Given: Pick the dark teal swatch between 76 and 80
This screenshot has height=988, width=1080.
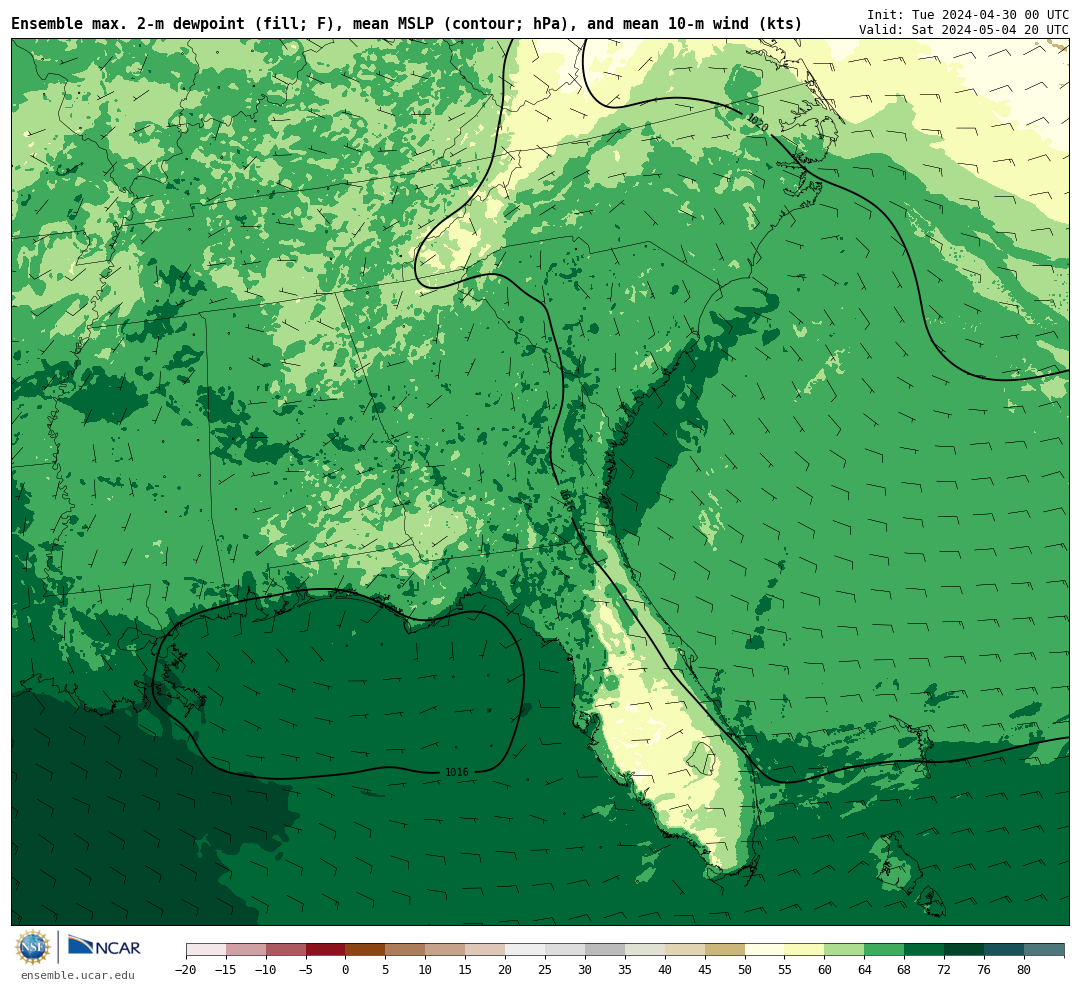Looking at the screenshot, I should tap(1005, 950).
